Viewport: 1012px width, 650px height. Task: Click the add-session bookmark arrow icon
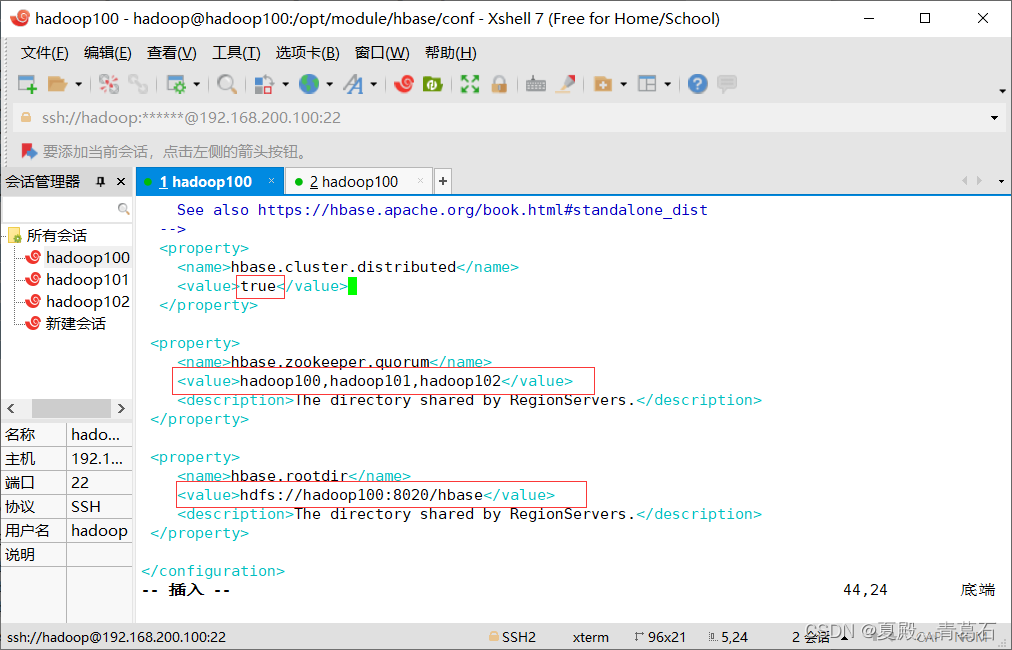coord(29,151)
